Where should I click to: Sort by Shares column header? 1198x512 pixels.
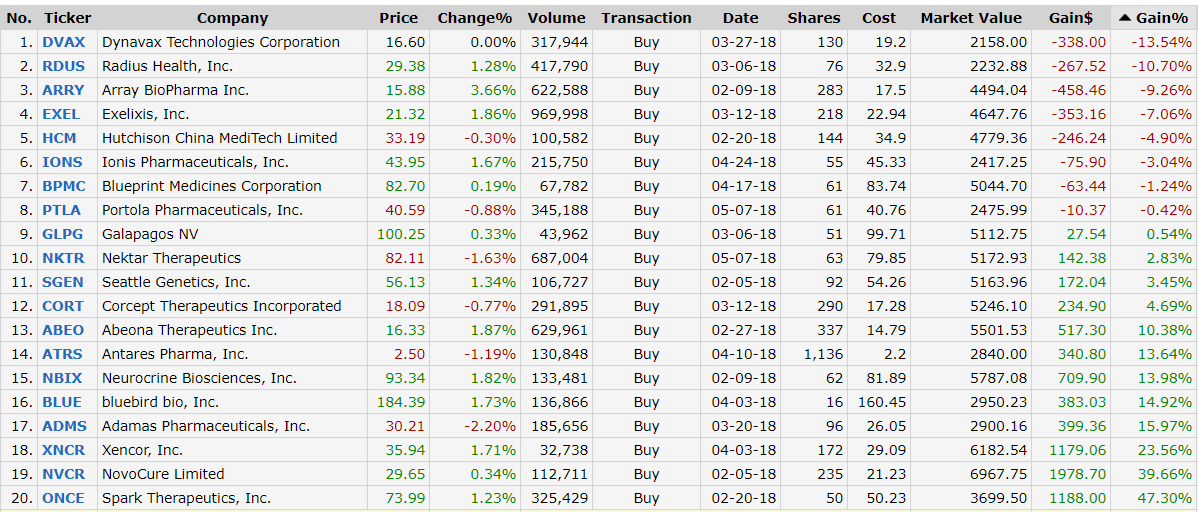click(814, 18)
